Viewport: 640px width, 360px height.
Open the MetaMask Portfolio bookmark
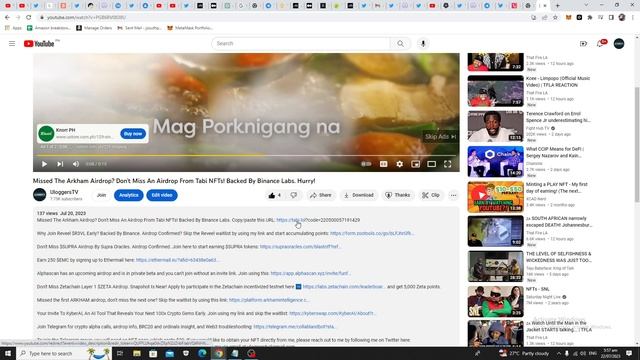point(190,28)
